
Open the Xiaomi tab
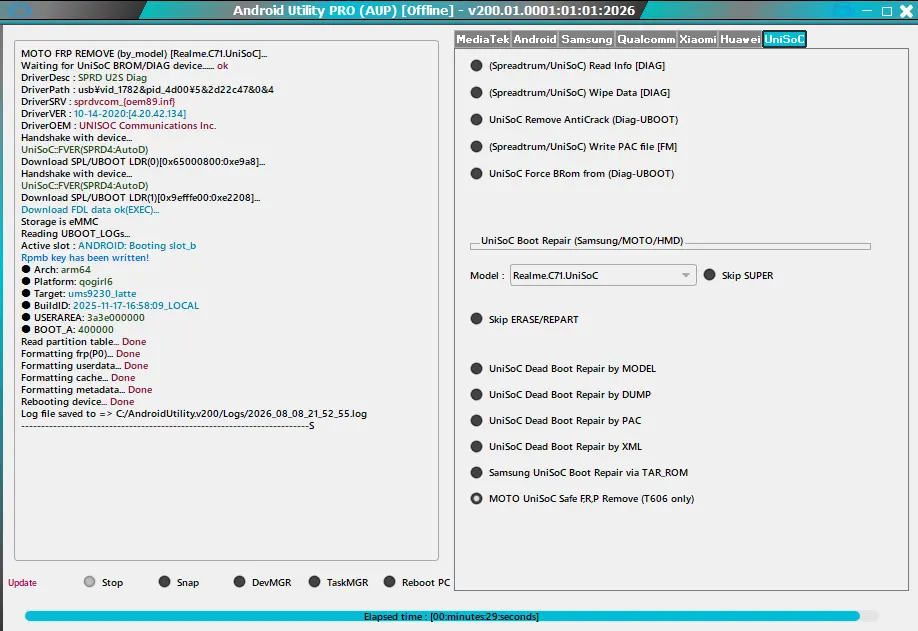[697, 39]
